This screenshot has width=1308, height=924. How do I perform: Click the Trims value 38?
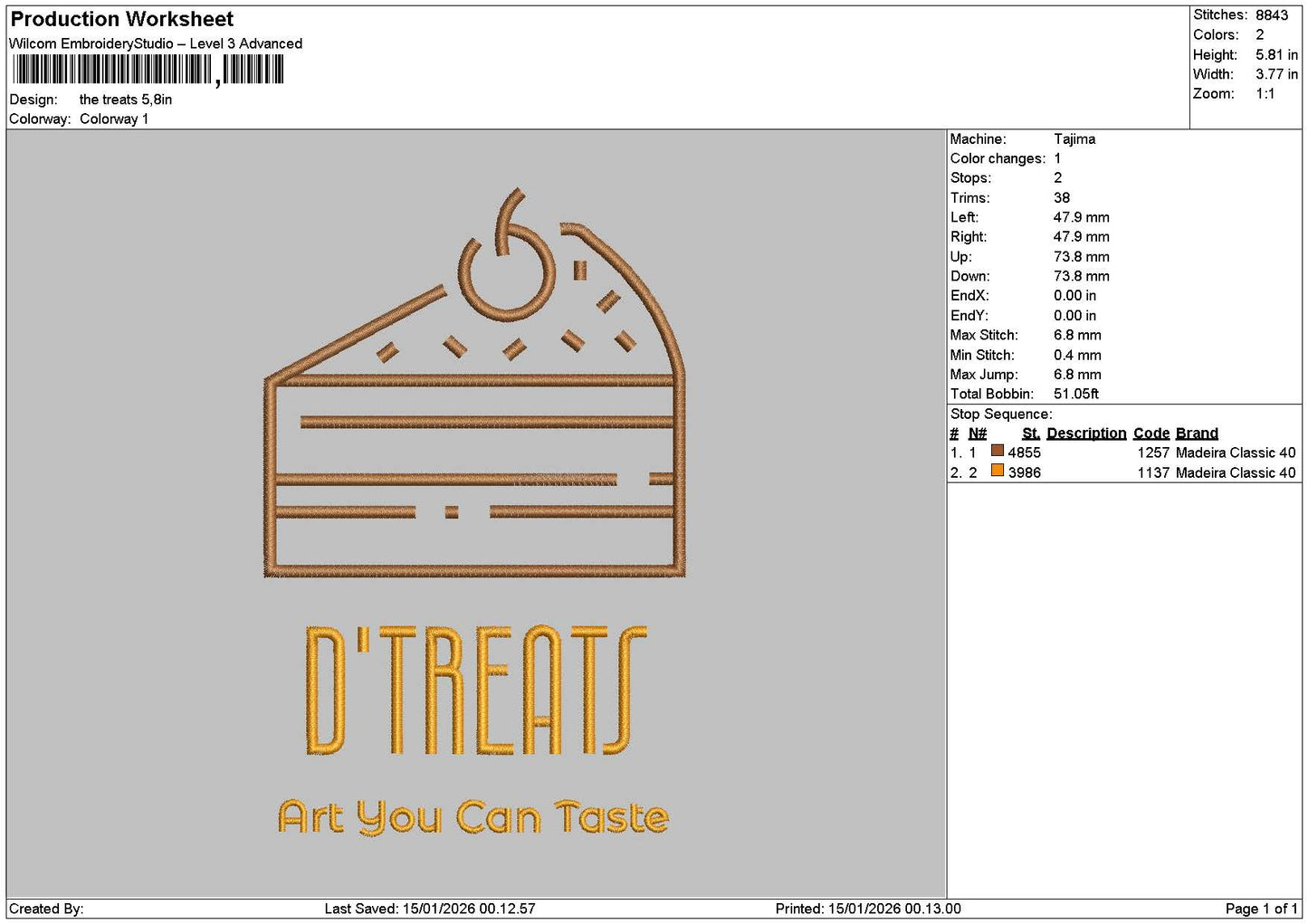[1062, 198]
